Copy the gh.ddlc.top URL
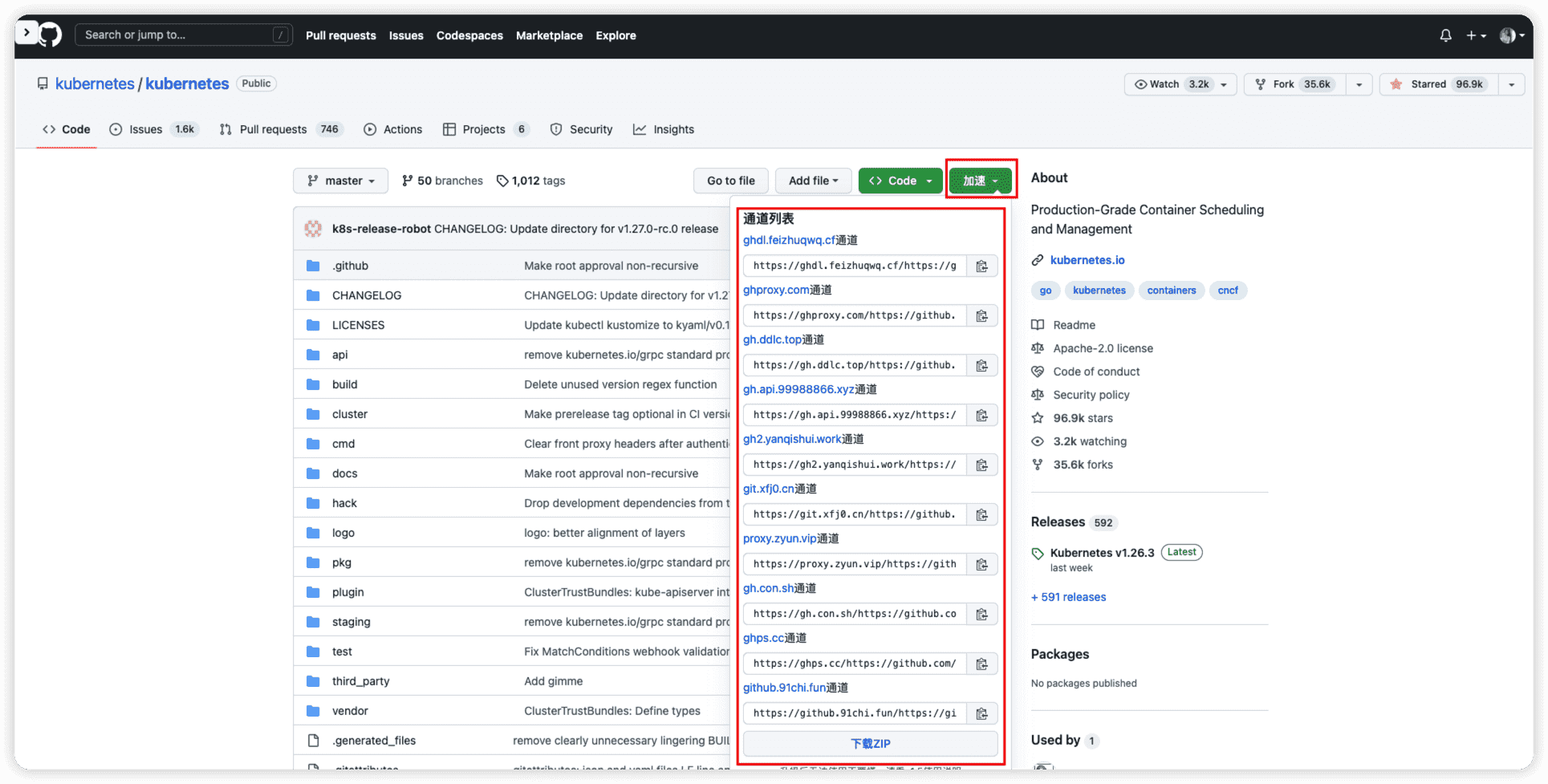The image size is (1548, 784). [x=981, y=365]
